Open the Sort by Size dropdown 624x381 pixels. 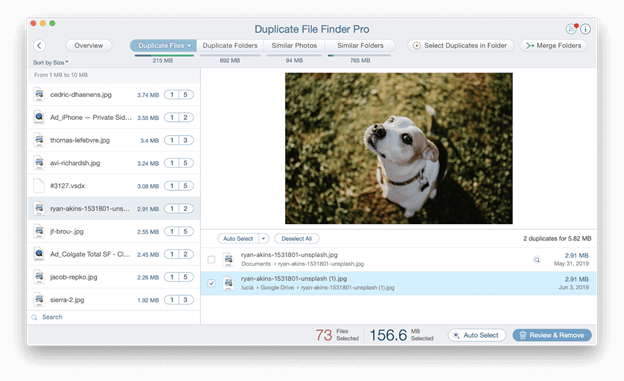point(51,63)
